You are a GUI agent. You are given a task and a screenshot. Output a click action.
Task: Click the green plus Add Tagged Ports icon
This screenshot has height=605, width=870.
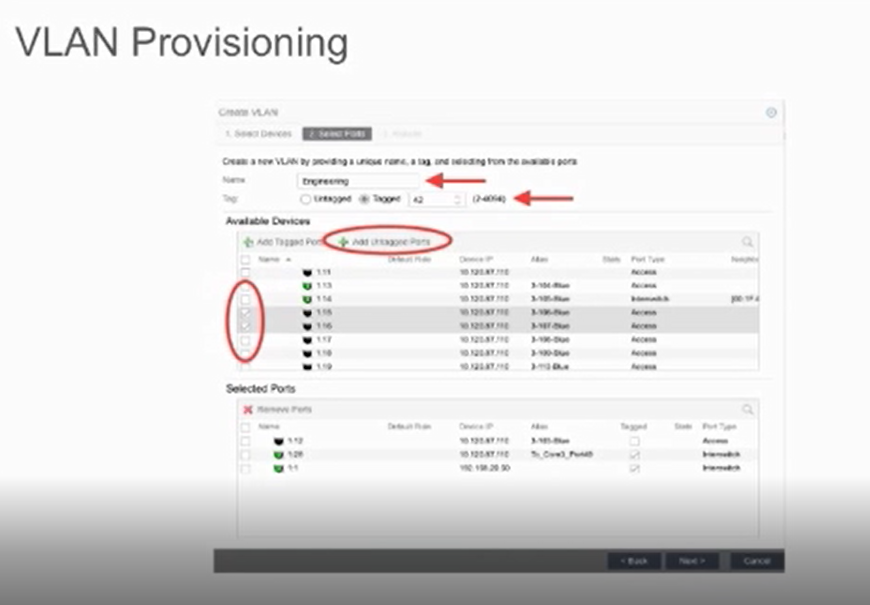pyautogui.click(x=247, y=242)
